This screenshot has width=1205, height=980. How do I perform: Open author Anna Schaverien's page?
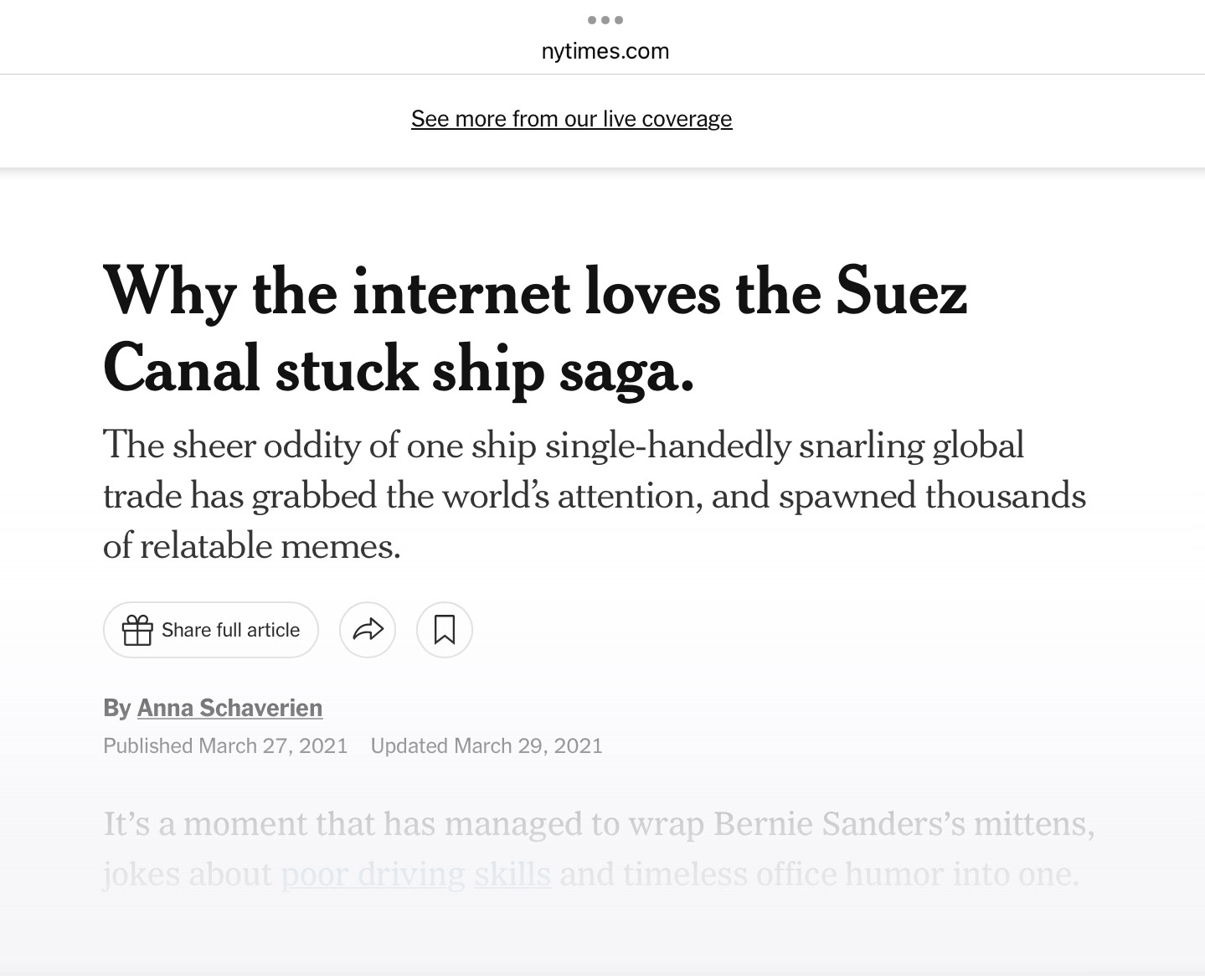point(229,708)
